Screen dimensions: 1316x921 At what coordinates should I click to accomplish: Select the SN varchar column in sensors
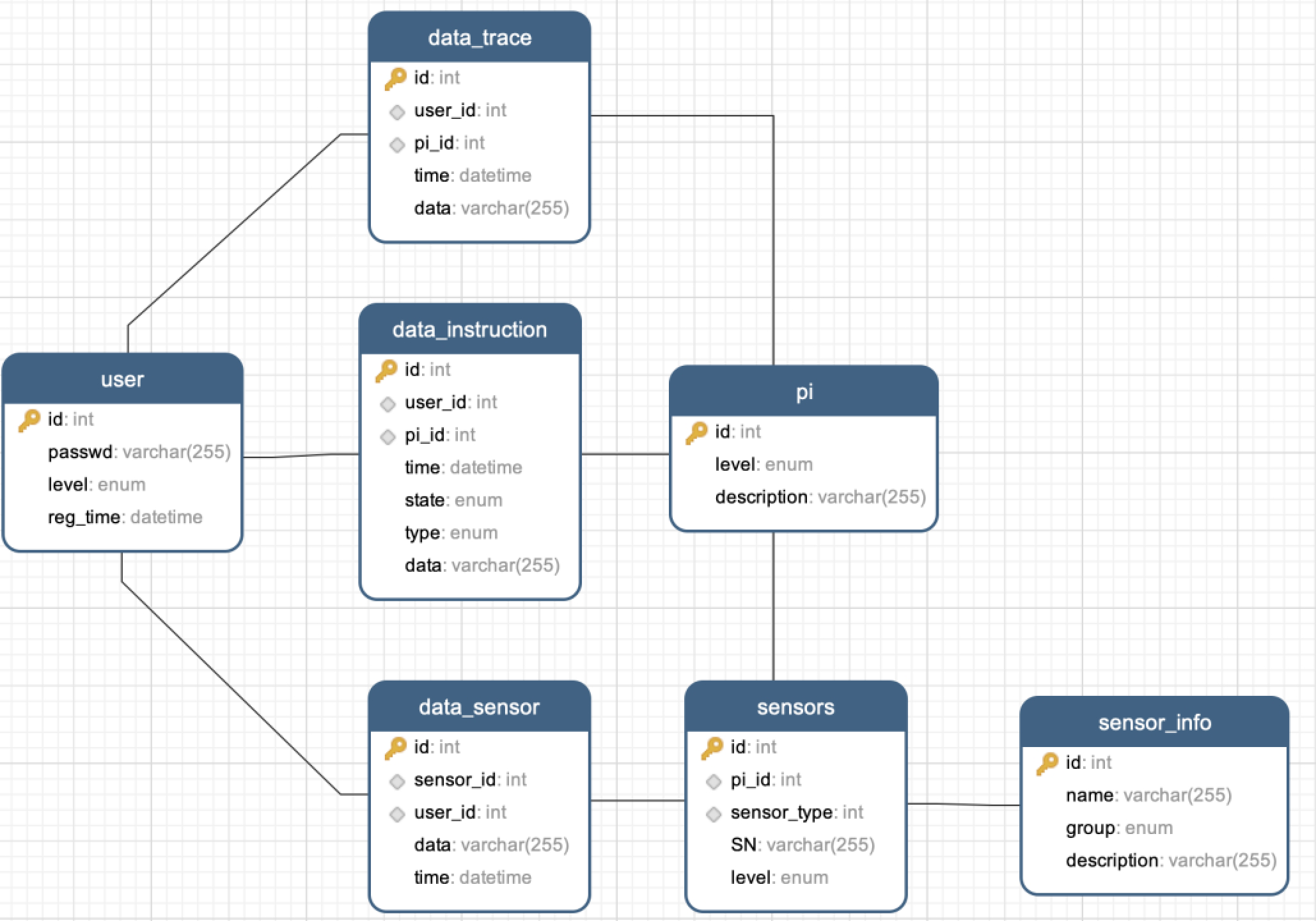[x=802, y=845]
